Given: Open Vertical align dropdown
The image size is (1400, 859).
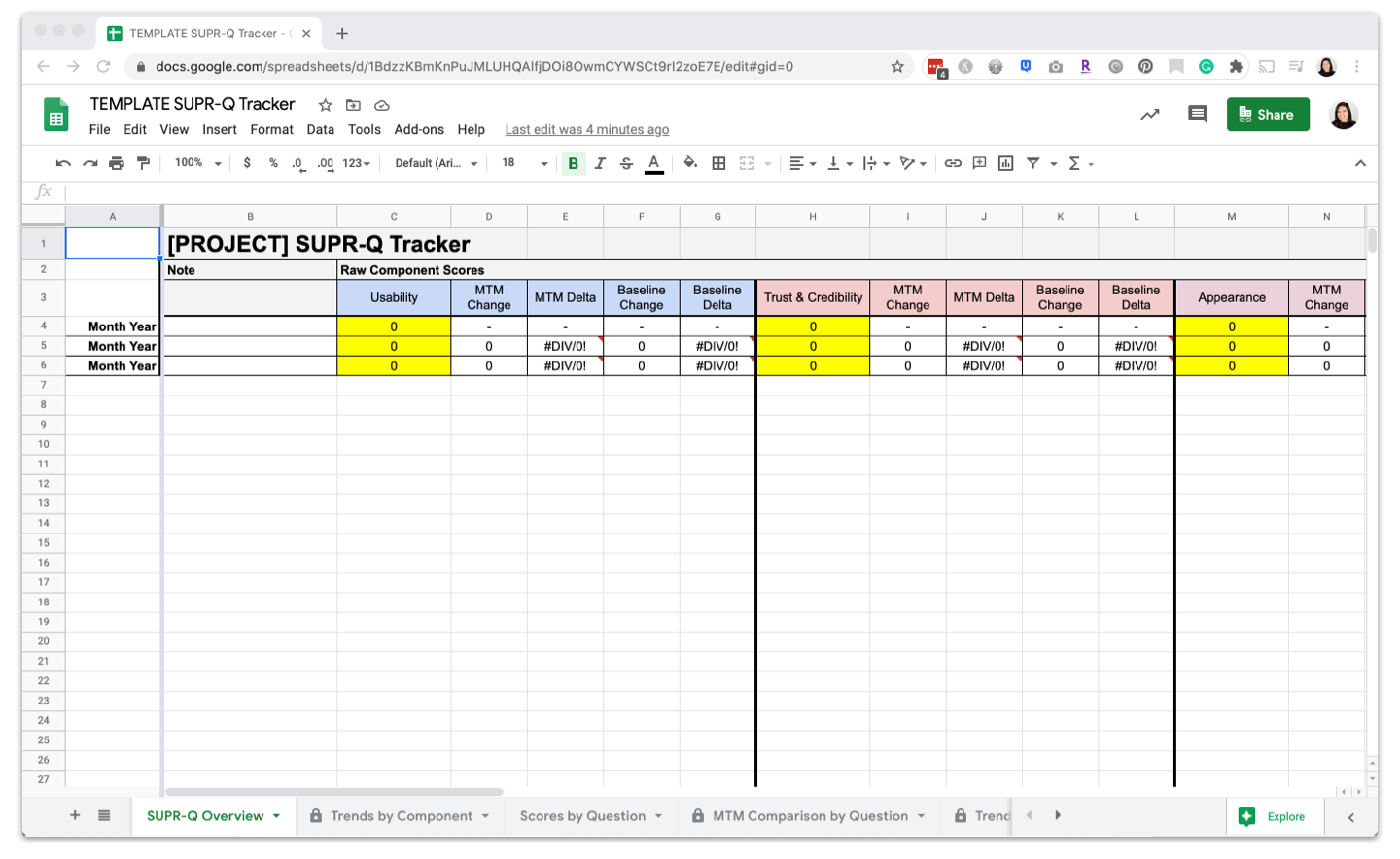Looking at the screenshot, I should (x=839, y=163).
